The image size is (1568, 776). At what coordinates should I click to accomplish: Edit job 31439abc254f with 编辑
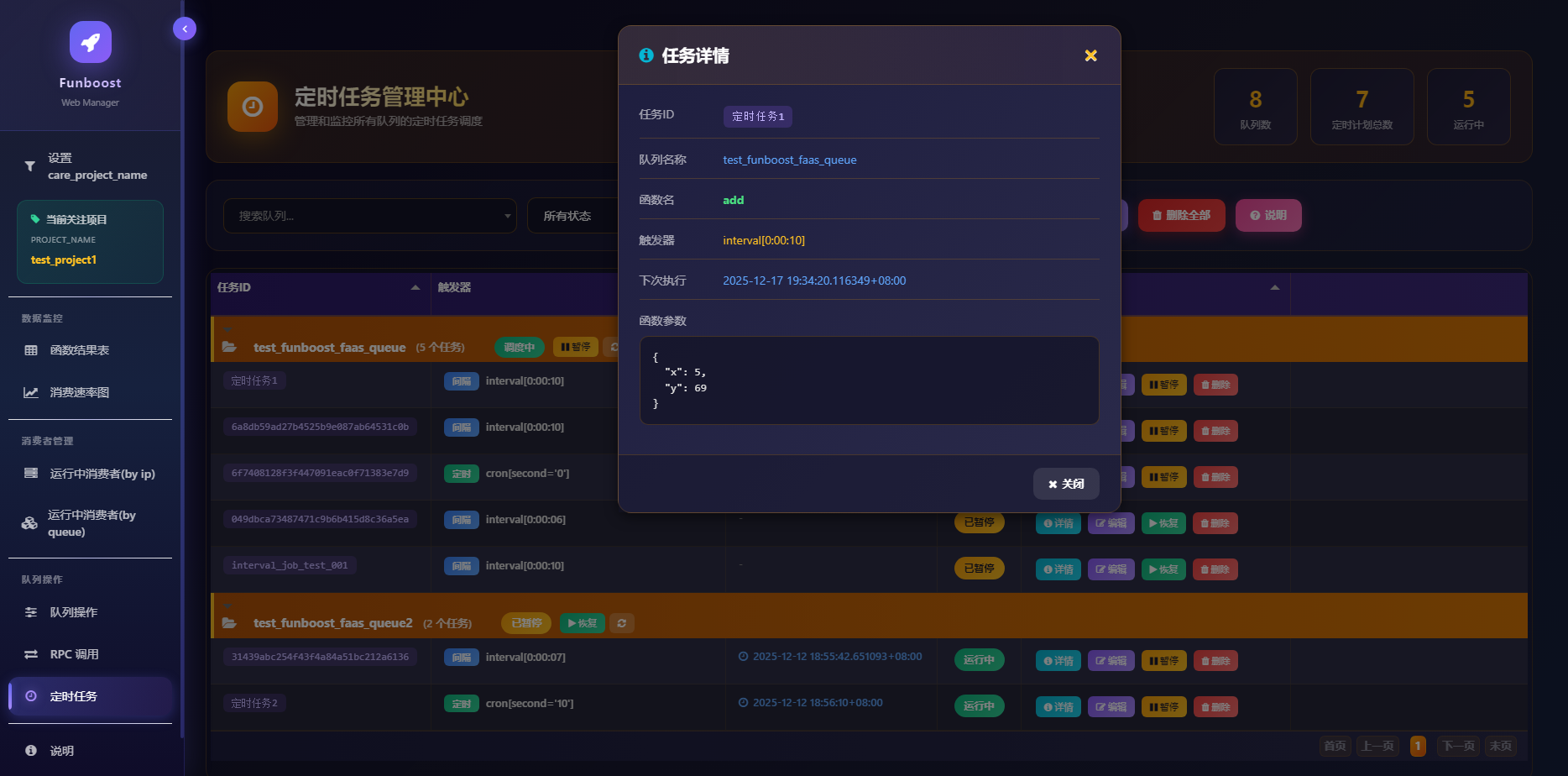tap(1111, 661)
